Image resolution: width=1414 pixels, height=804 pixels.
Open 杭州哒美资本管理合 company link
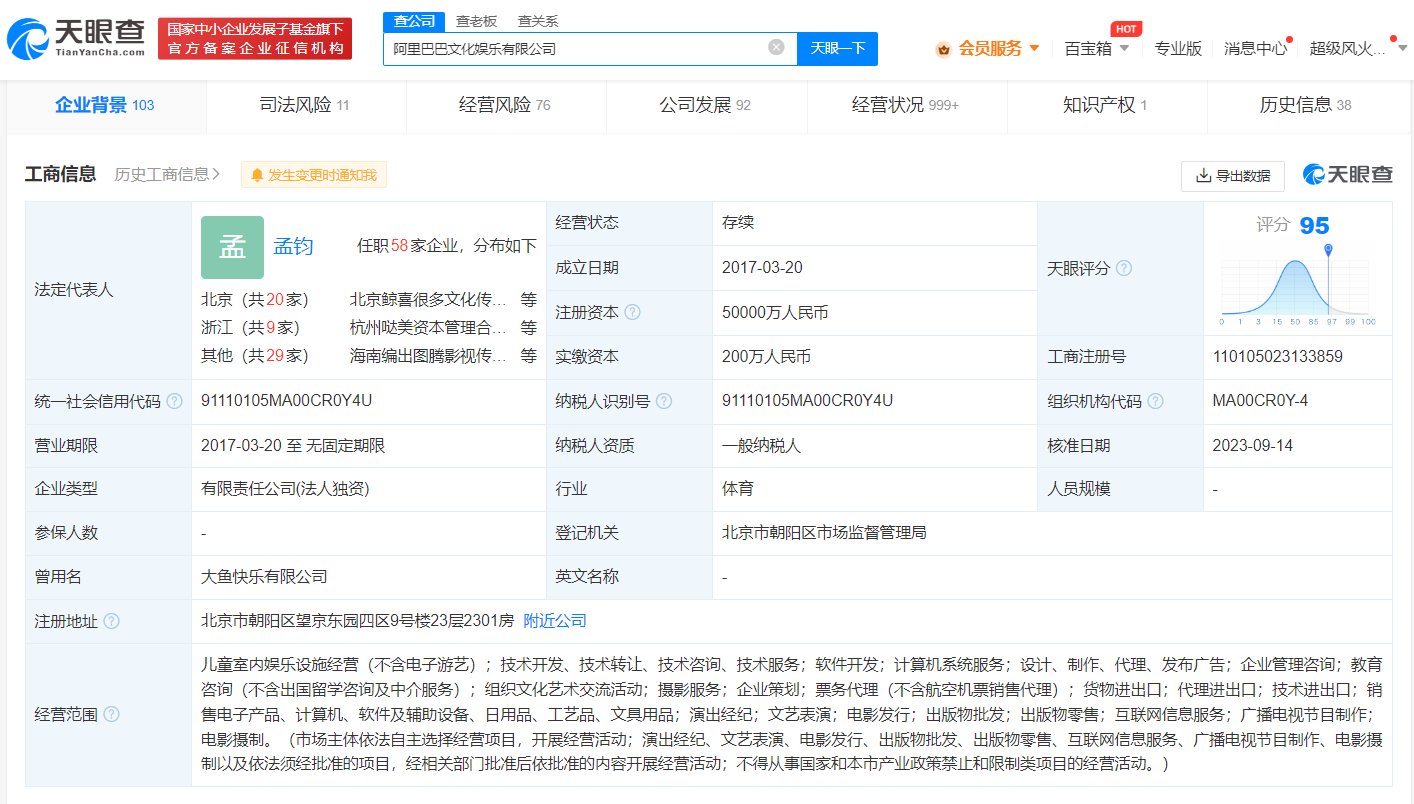[429, 327]
